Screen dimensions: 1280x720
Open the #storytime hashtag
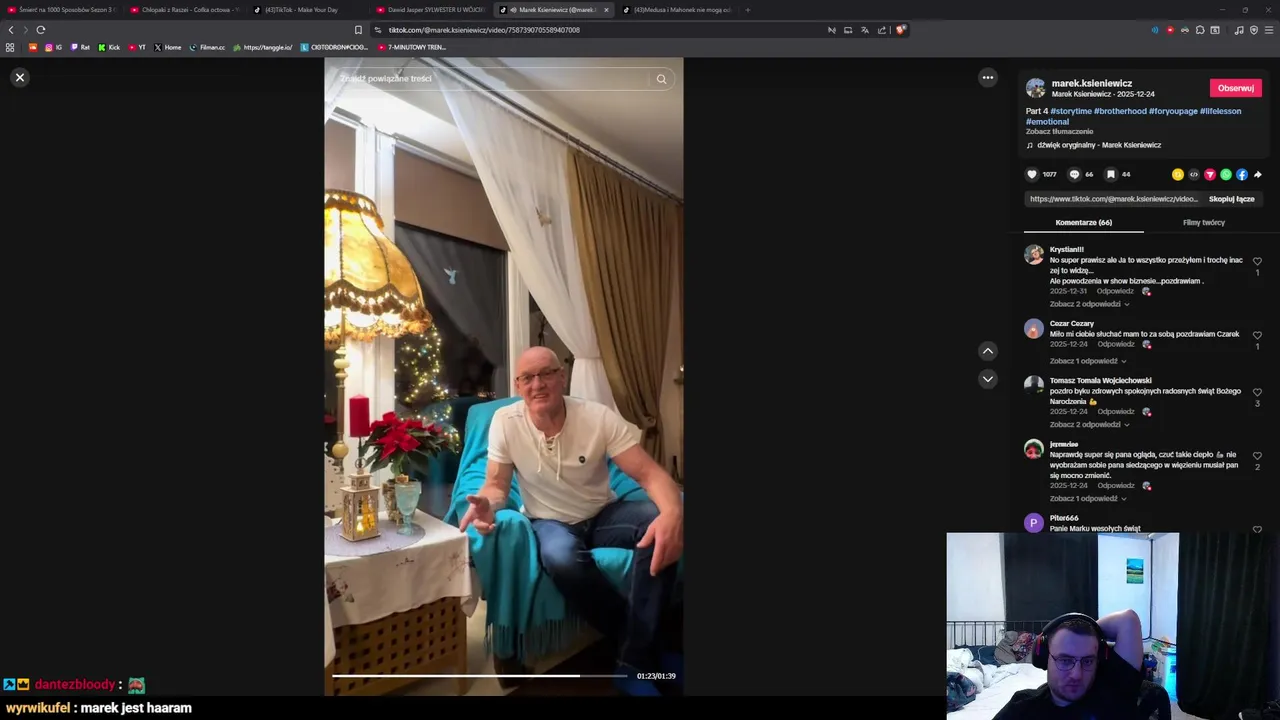[1071, 111]
